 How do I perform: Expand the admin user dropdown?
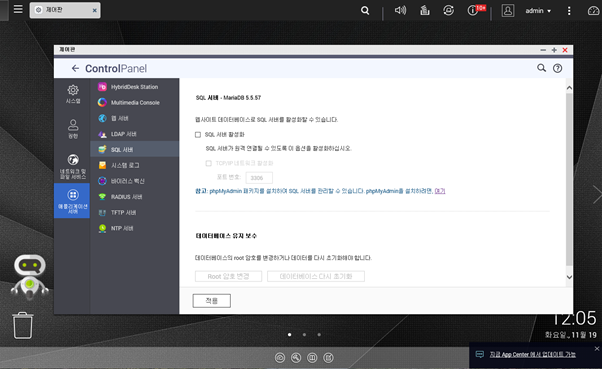tap(538, 11)
